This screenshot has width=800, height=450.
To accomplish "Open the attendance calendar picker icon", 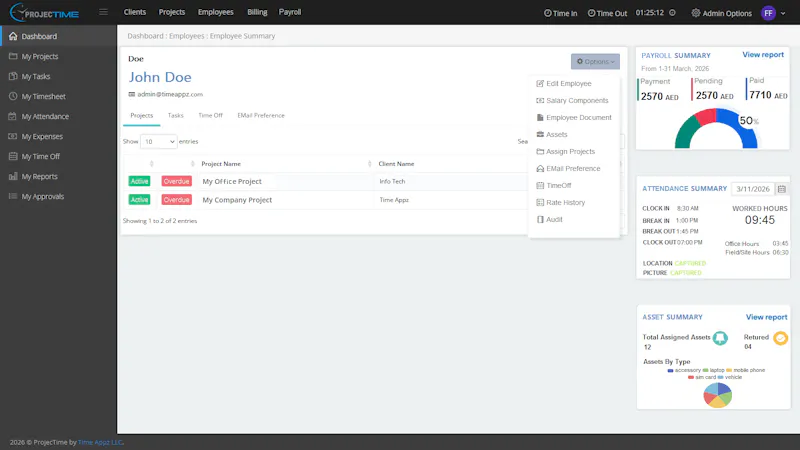I will click(782, 189).
